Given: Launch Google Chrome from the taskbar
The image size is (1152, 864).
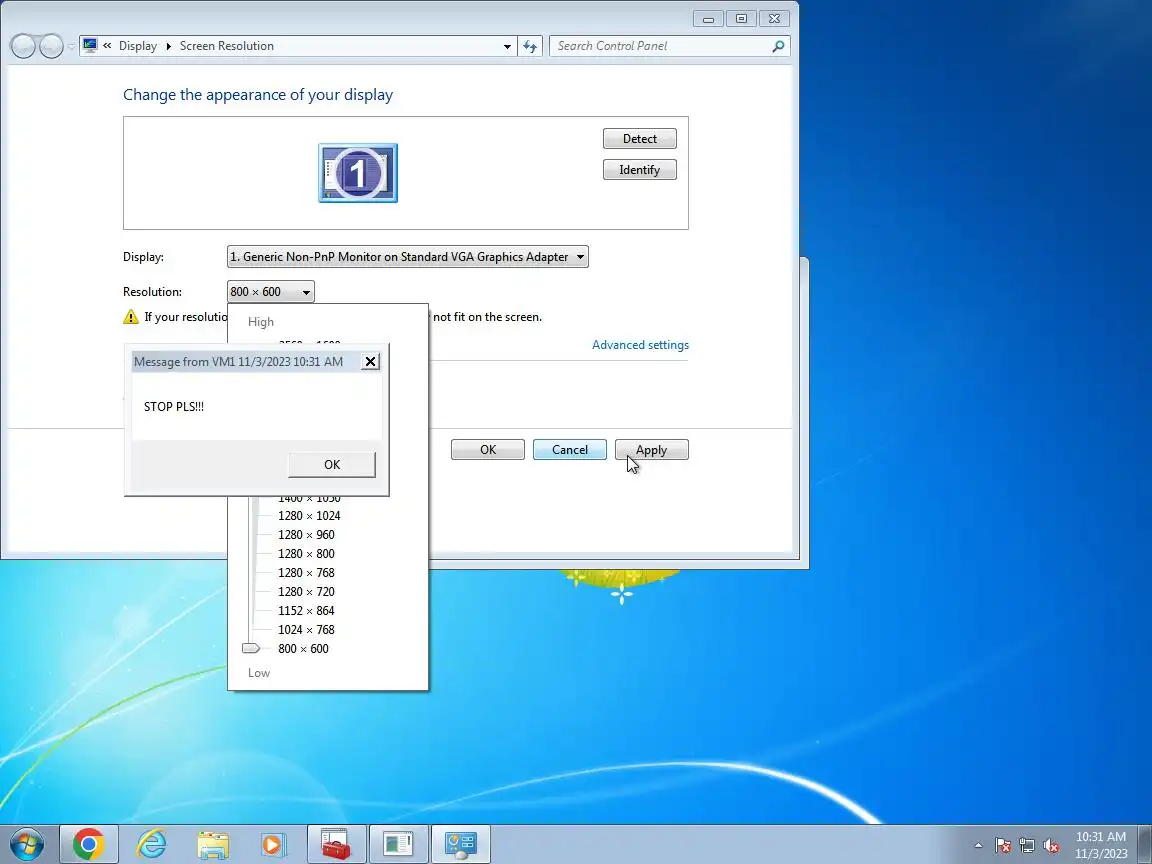Looking at the screenshot, I should 88,844.
